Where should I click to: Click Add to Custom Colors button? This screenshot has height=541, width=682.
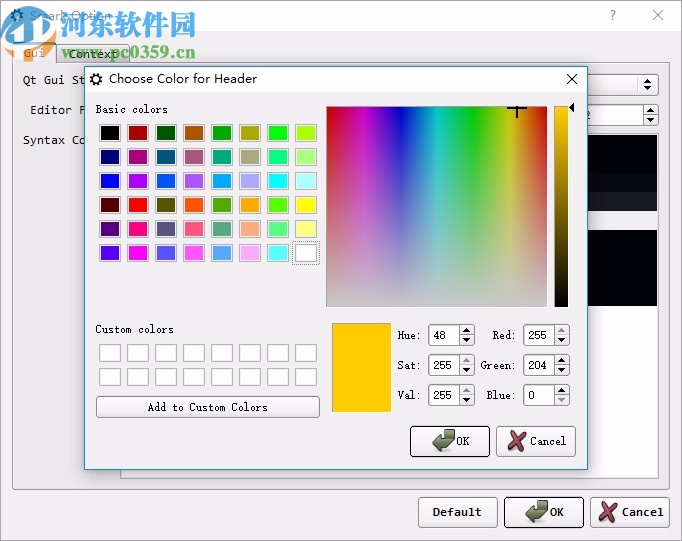tap(208, 407)
